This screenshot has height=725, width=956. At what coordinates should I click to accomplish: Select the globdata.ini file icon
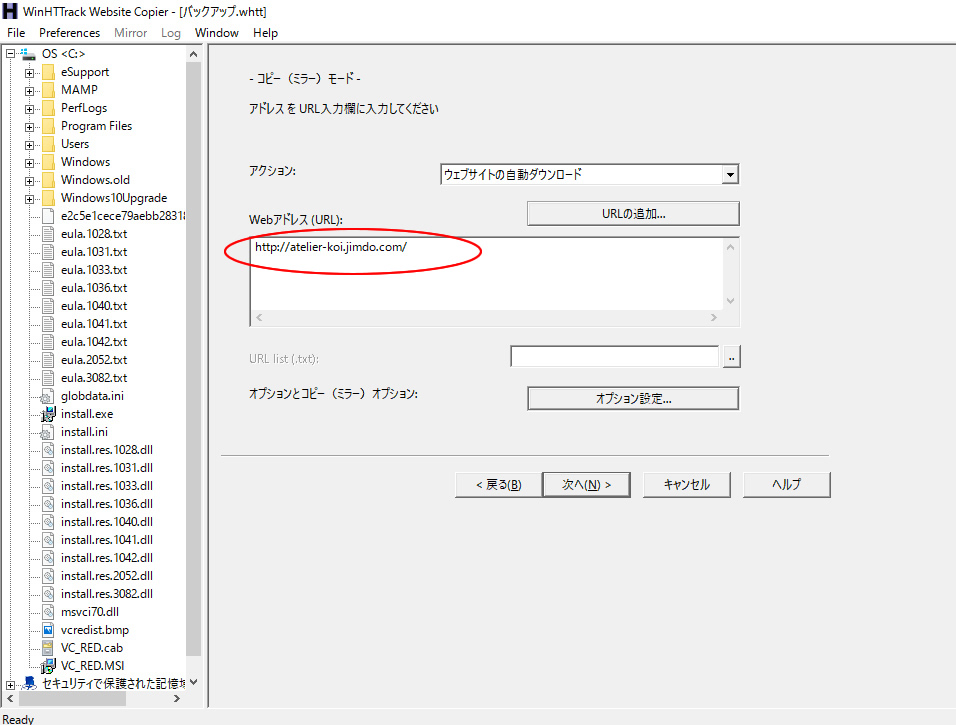(48, 395)
